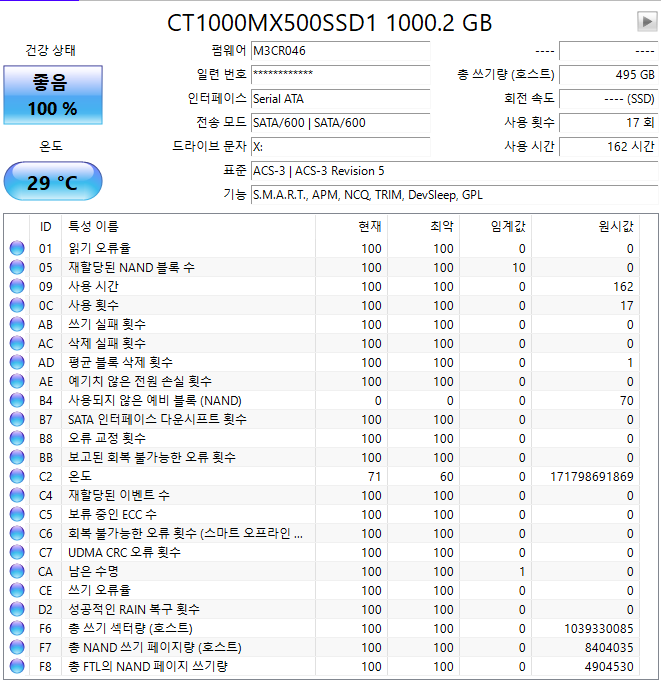Click status icon for BB 회복 불가능한 오류
Viewport: 661px width, 682px height.
pos(17,457)
